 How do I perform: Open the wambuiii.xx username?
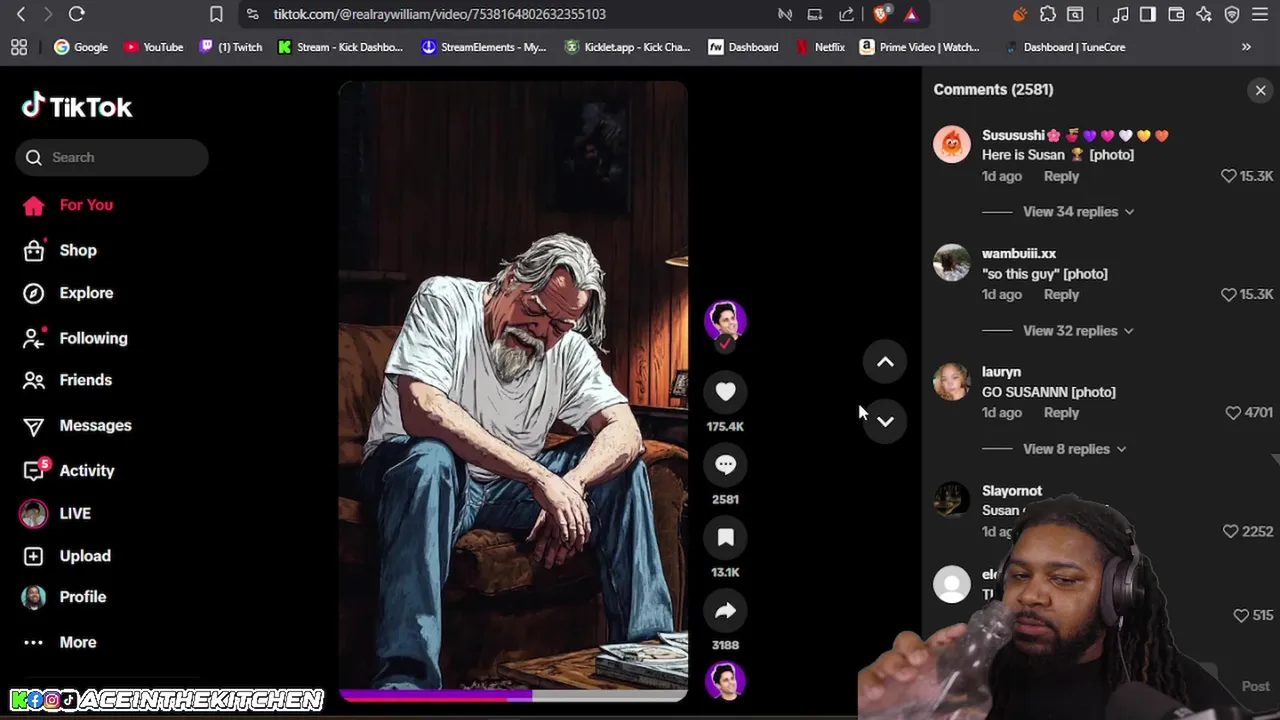[x=1018, y=254]
